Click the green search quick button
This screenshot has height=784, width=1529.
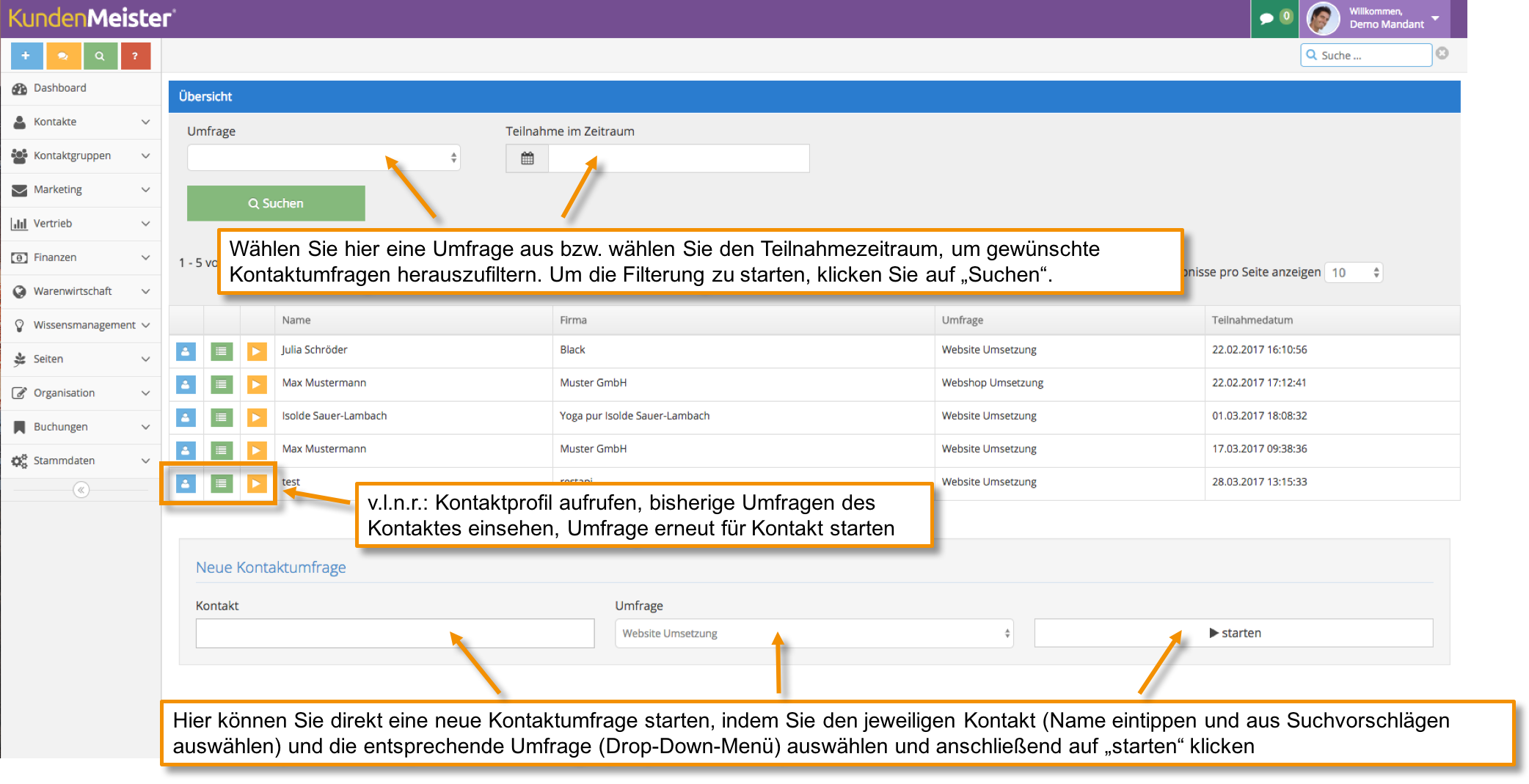(100, 56)
